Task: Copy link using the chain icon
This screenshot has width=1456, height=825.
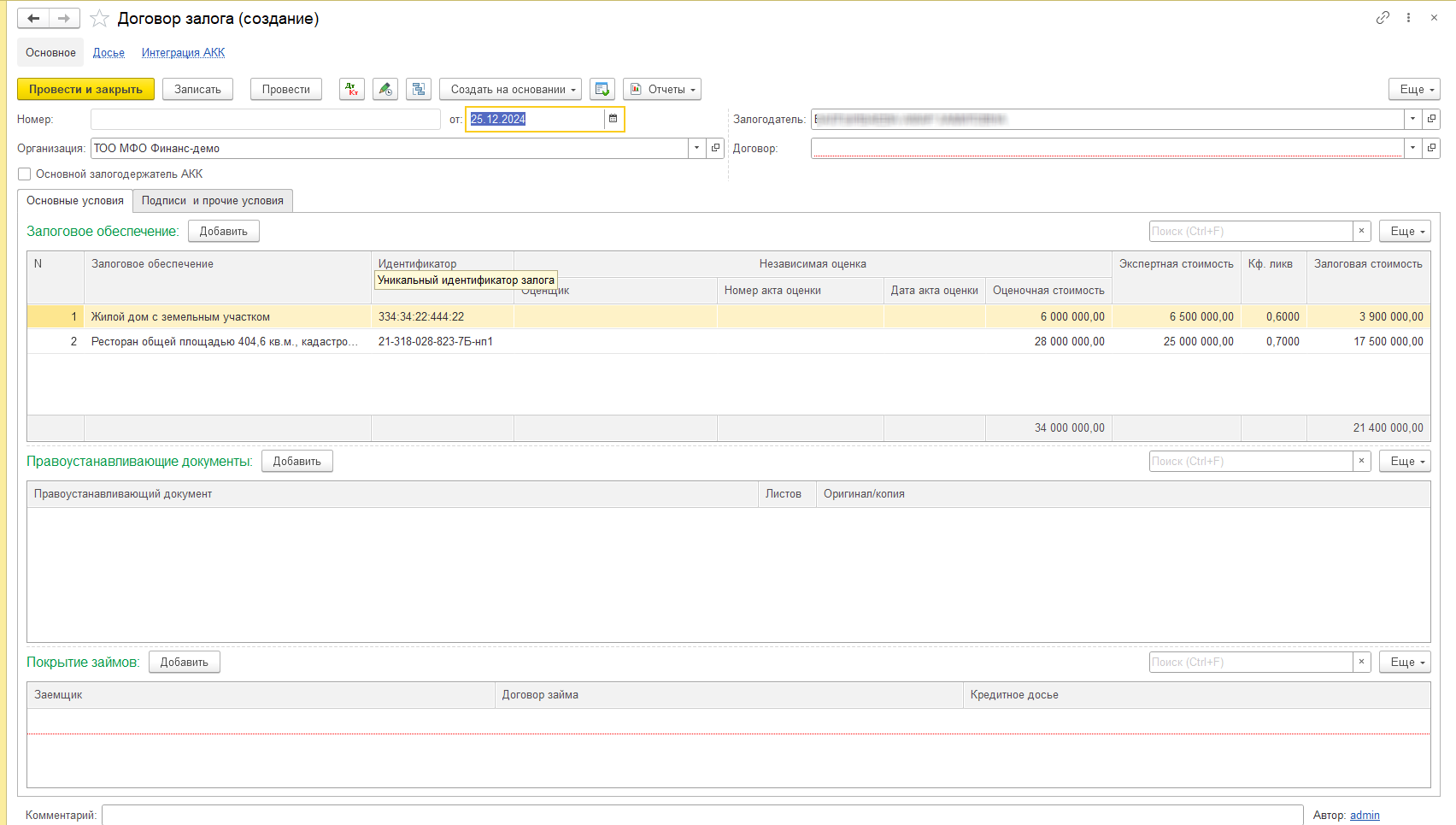Action: pos(1383,17)
